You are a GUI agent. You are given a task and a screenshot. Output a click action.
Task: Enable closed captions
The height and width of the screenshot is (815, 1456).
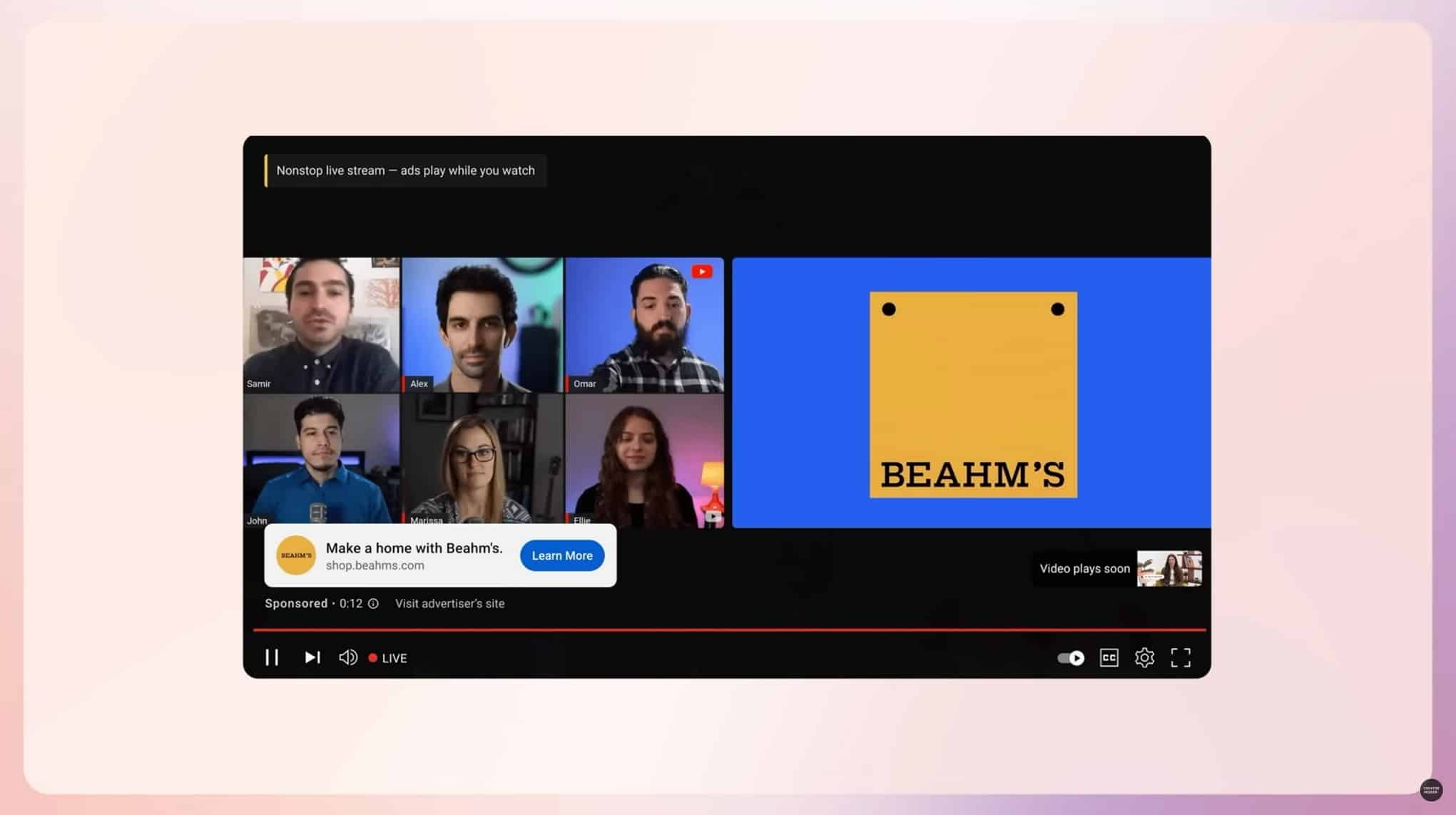pos(1109,657)
